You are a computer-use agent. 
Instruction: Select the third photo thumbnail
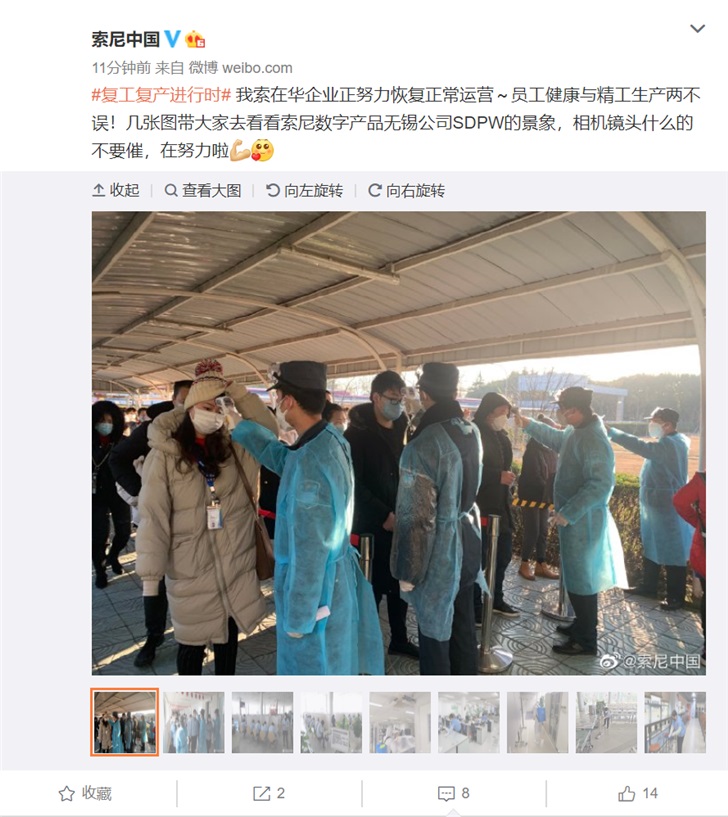click(x=263, y=722)
